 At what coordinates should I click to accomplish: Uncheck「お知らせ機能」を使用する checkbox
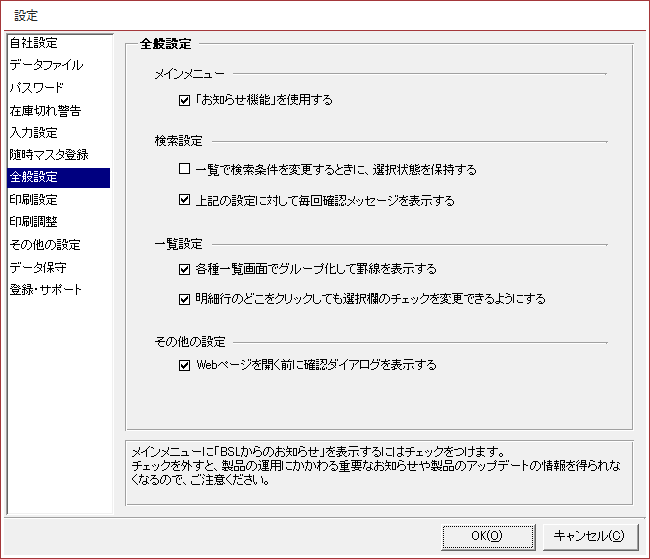coord(184,100)
